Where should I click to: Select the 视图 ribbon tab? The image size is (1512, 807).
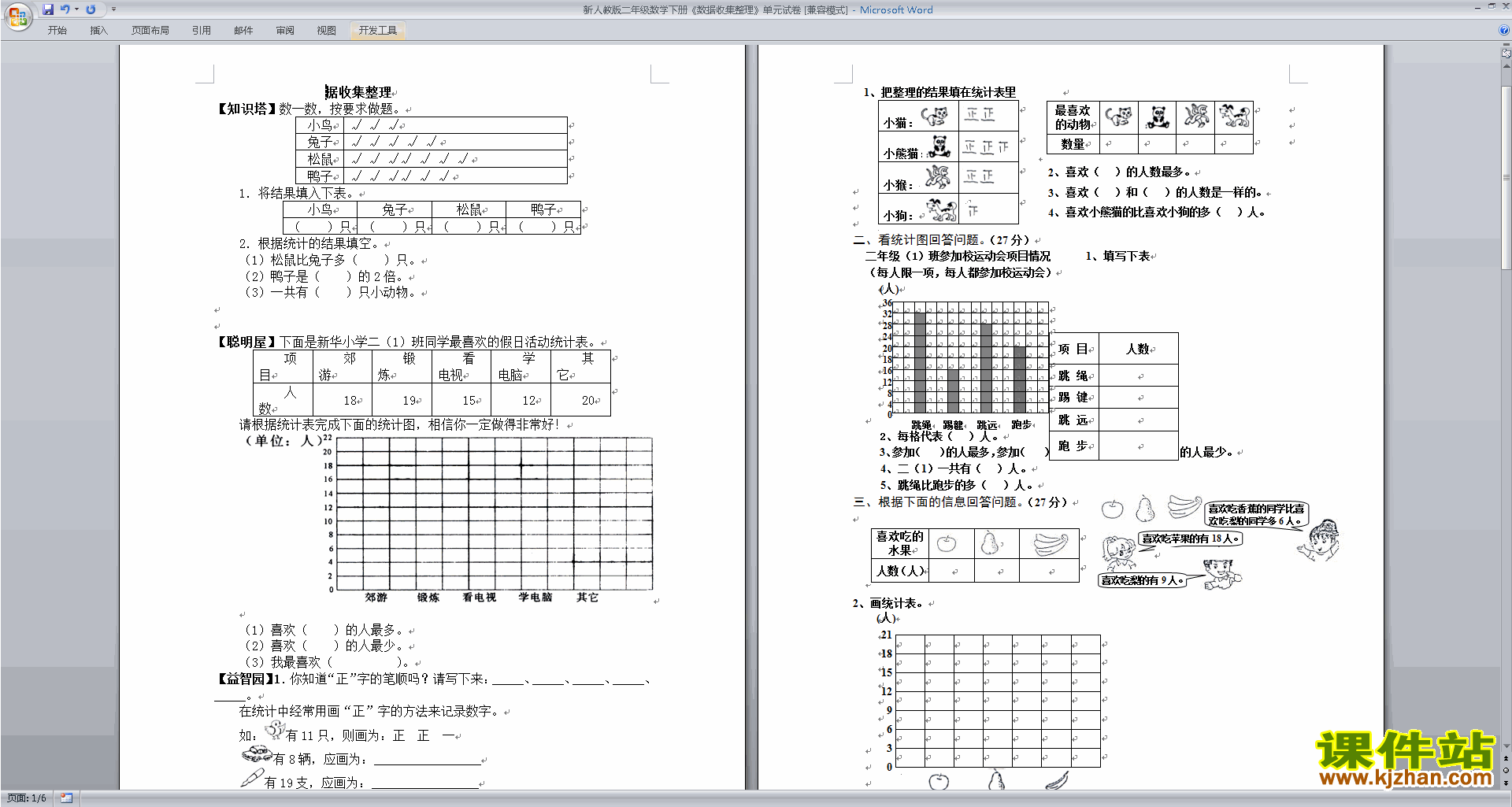(326, 31)
